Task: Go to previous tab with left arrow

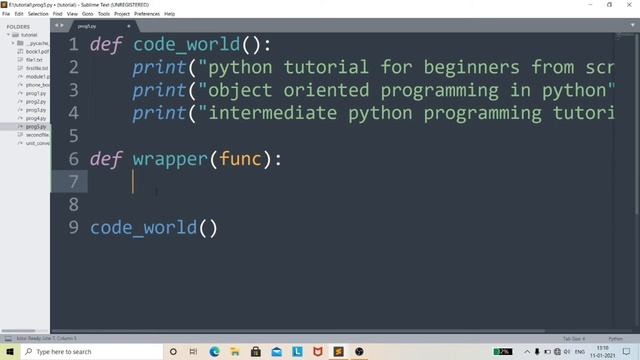Action: pos(57,25)
